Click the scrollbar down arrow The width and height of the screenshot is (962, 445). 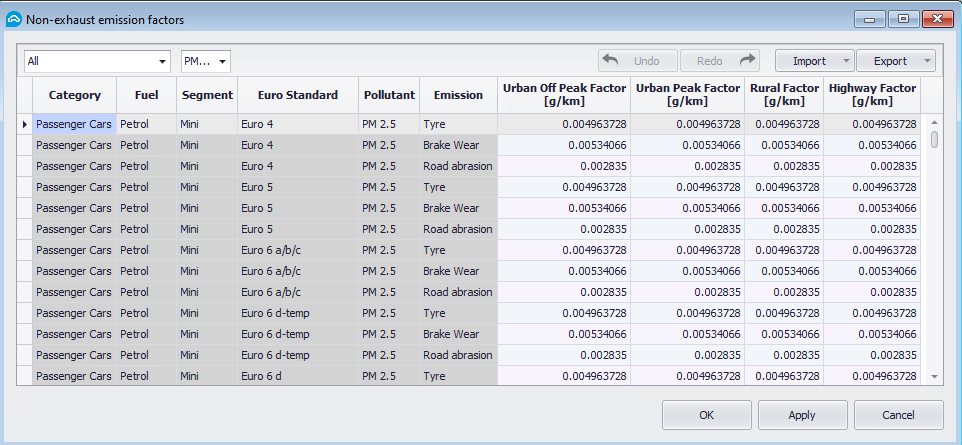click(935, 377)
